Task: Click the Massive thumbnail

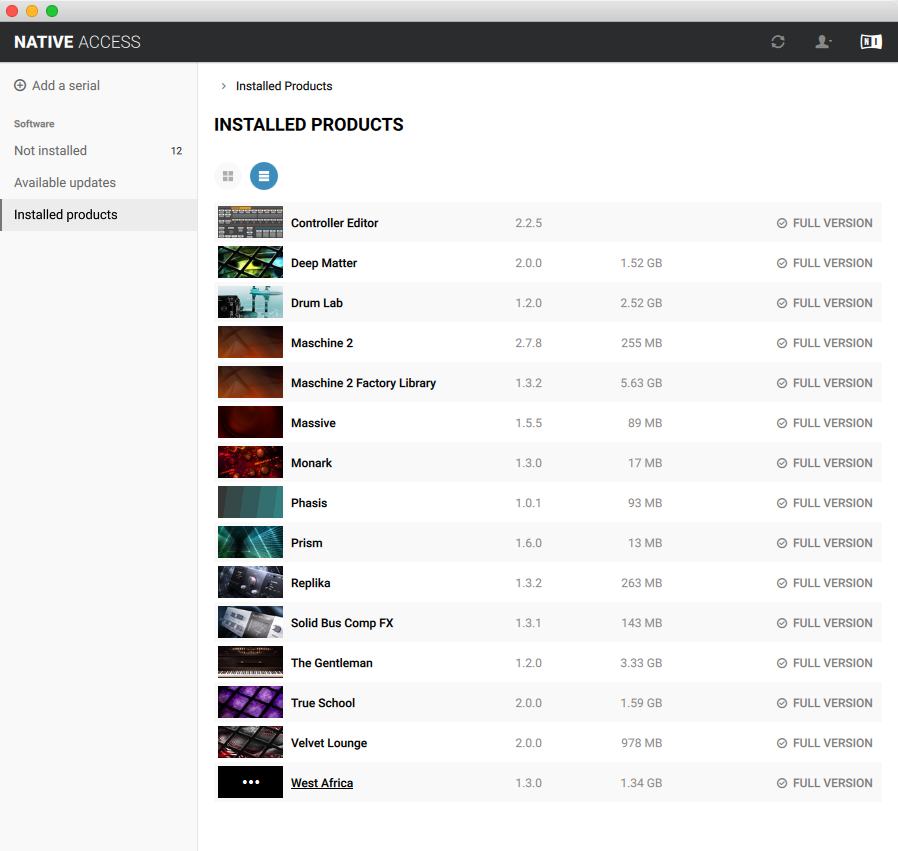Action: tap(250, 422)
